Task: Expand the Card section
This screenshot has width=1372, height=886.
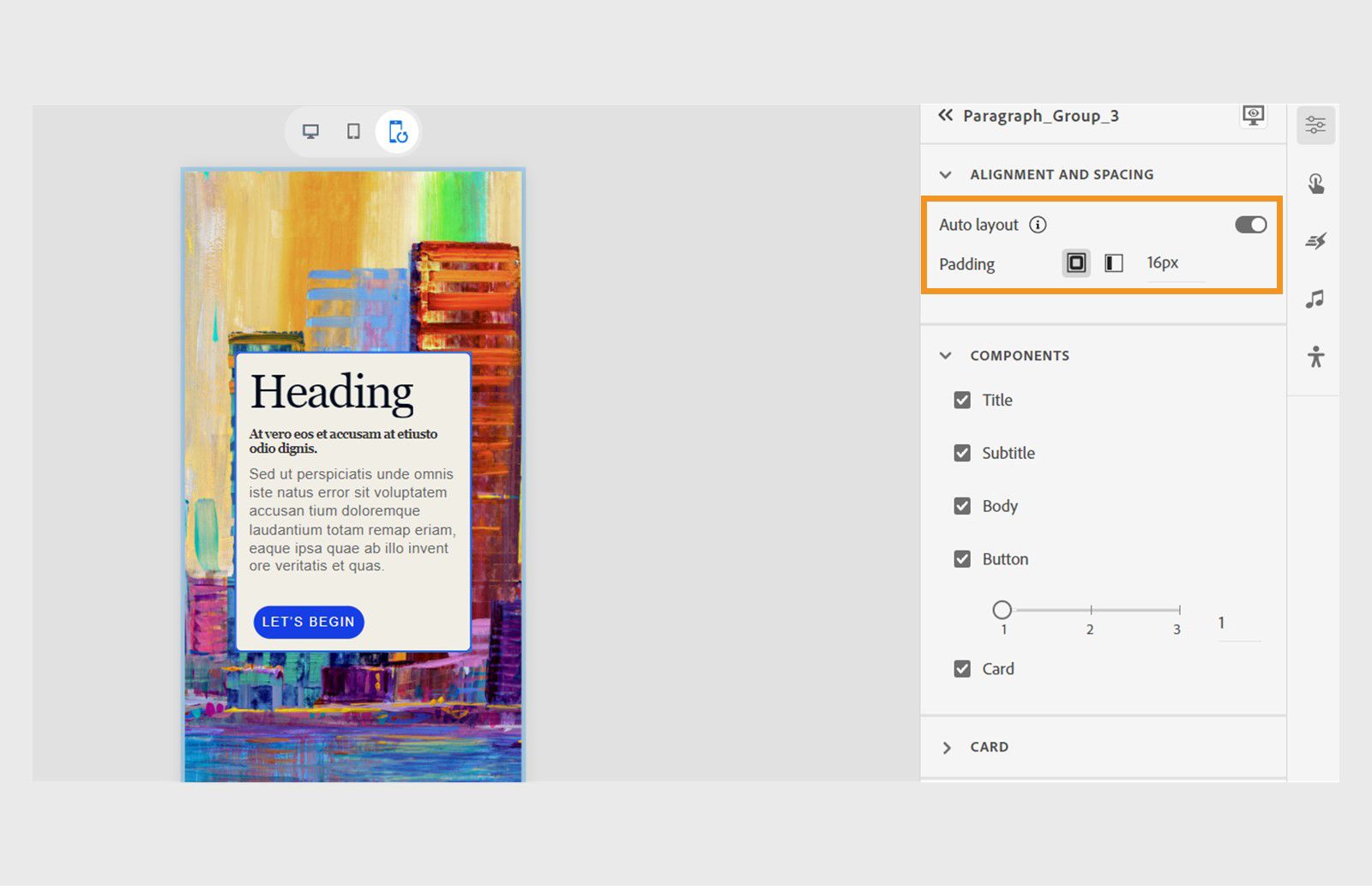Action: point(947,747)
